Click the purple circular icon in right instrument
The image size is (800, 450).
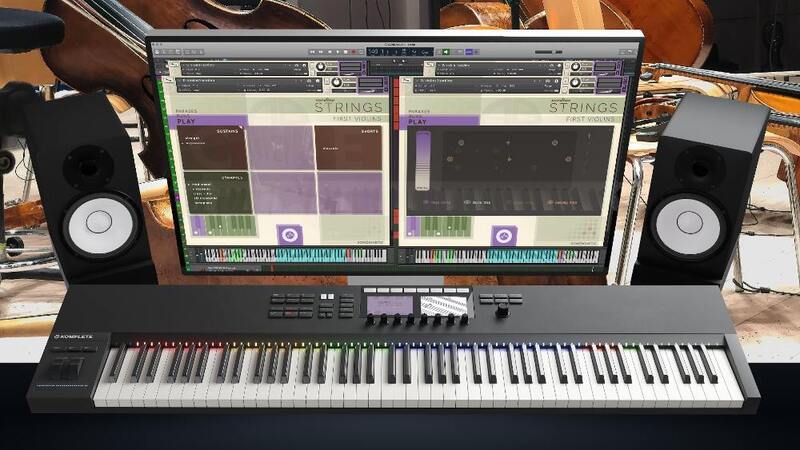point(504,236)
